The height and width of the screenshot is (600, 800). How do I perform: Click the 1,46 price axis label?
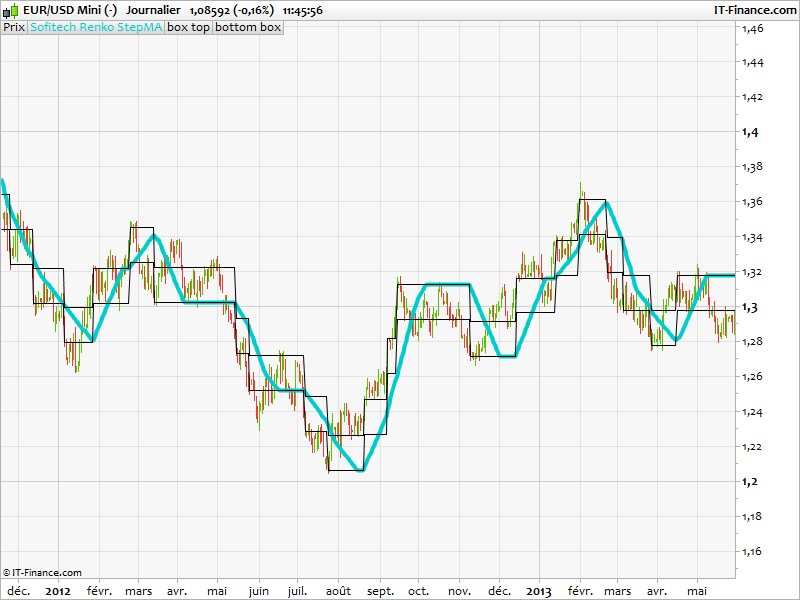pos(753,29)
